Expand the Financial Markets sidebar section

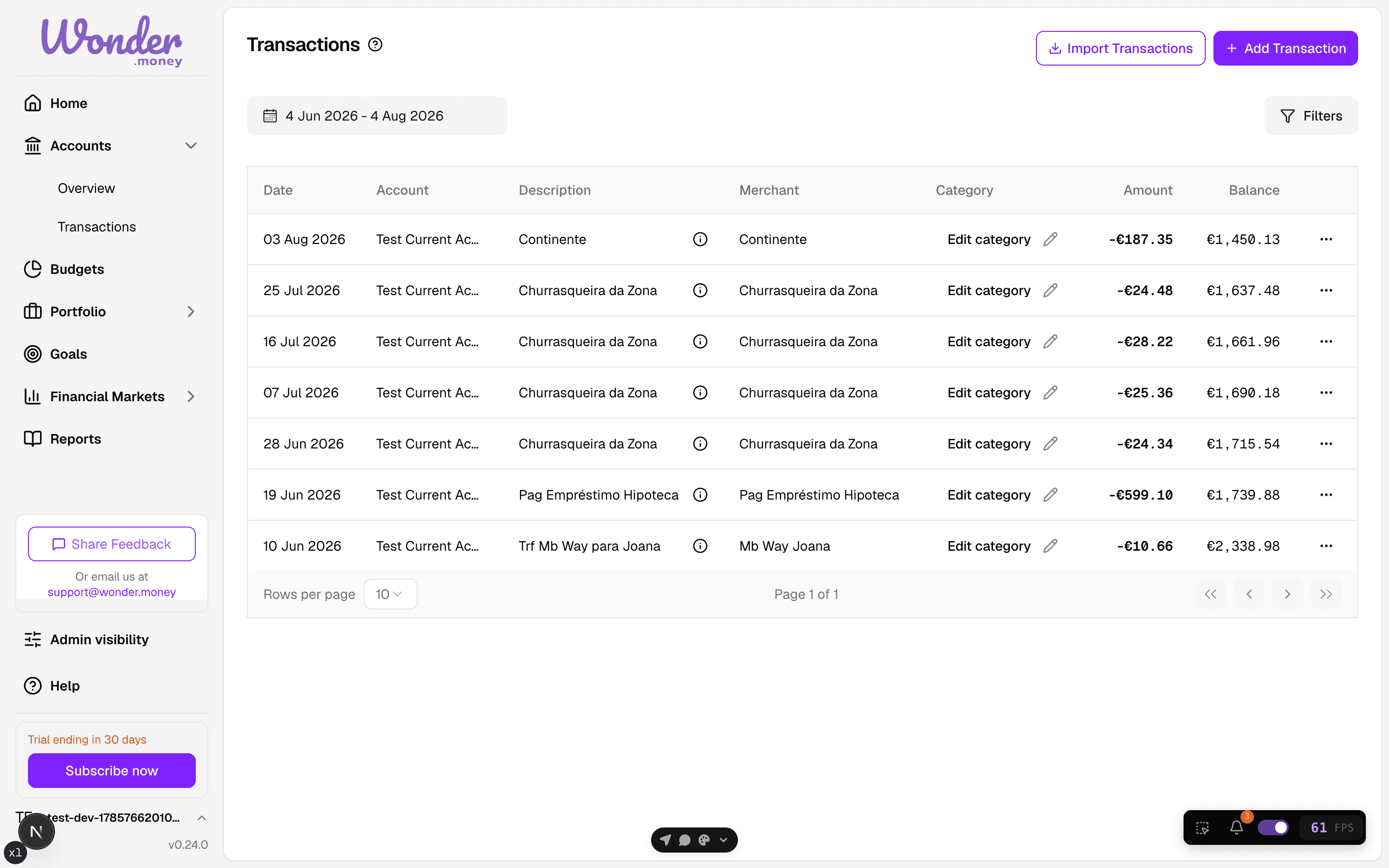point(191,397)
